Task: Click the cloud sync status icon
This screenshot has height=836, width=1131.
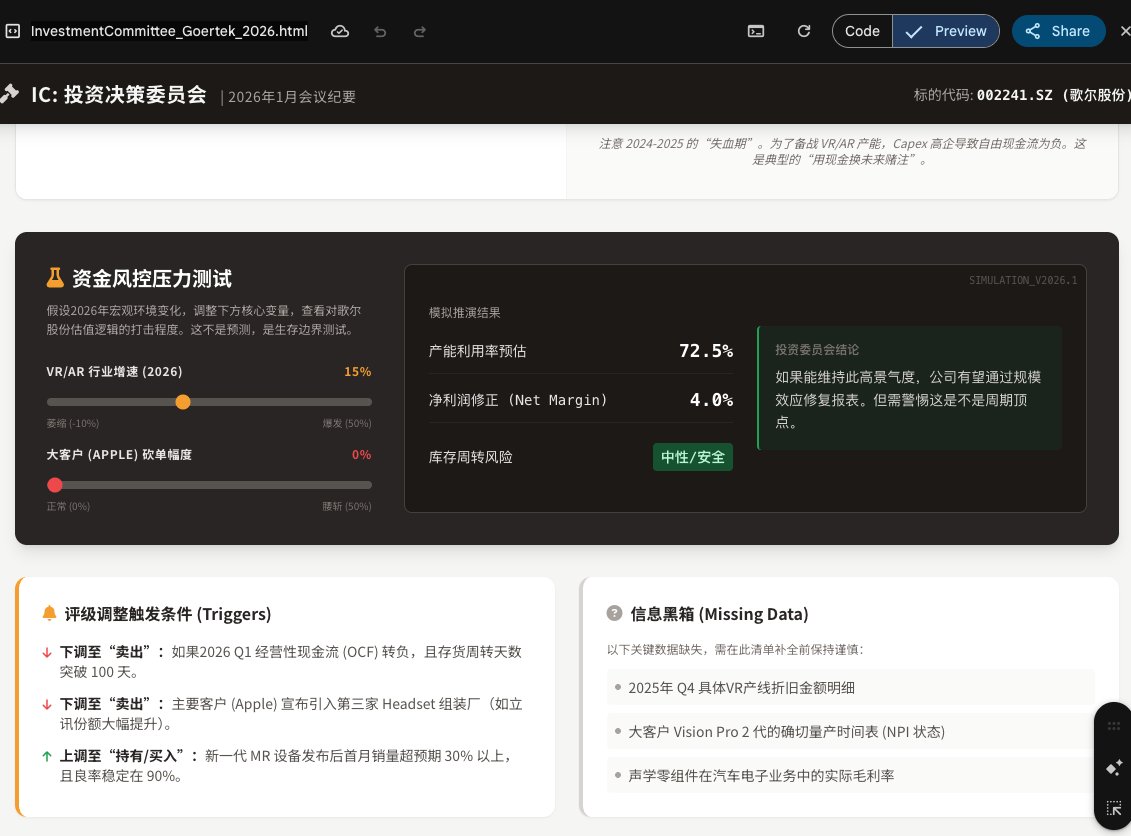Action: click(340, 31)
